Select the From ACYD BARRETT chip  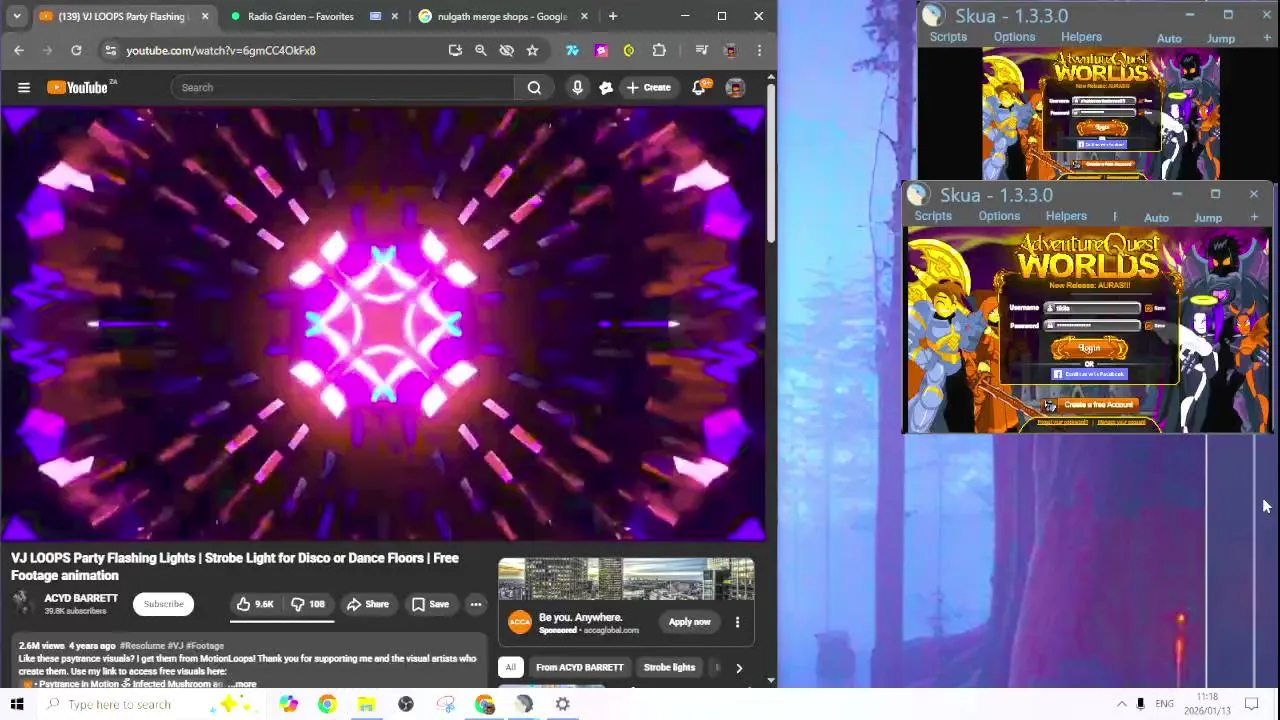coord(579,668)
